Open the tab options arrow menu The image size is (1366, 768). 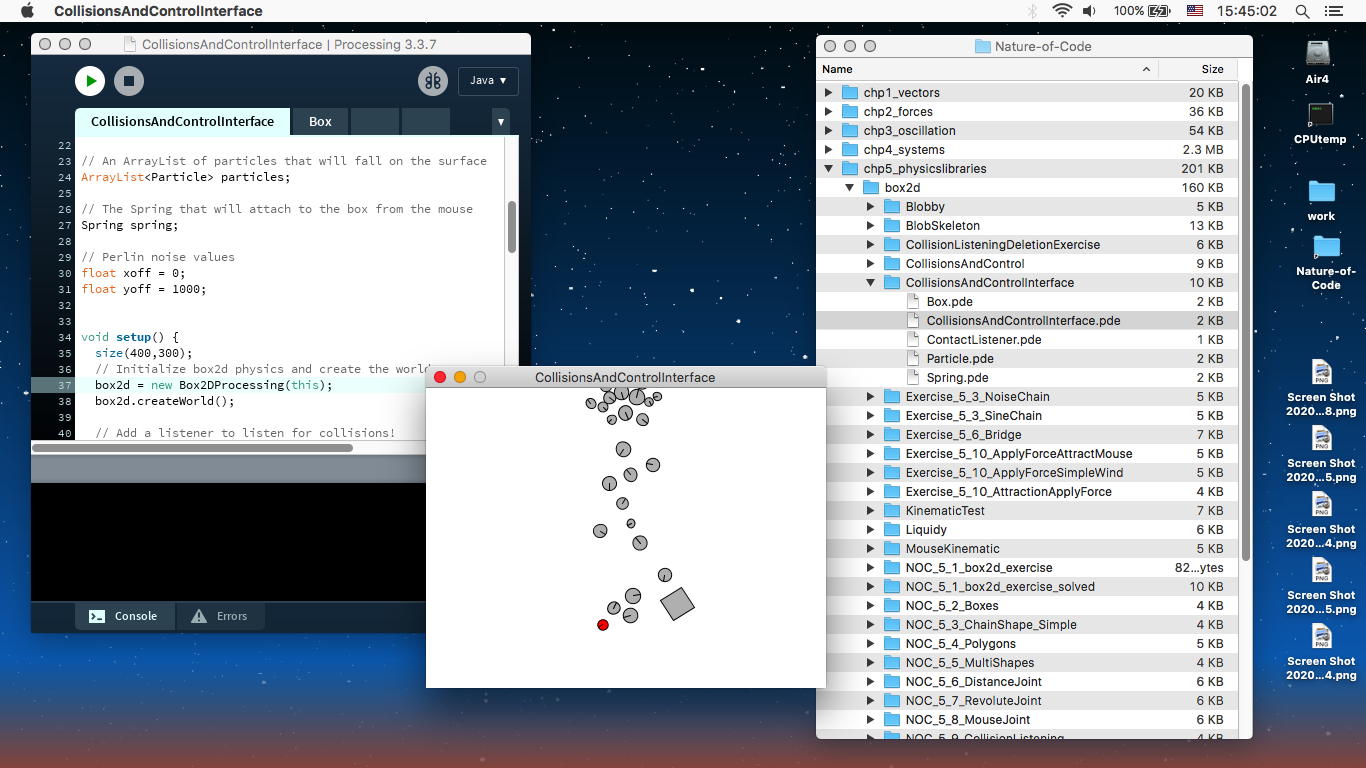click(501, 122)
